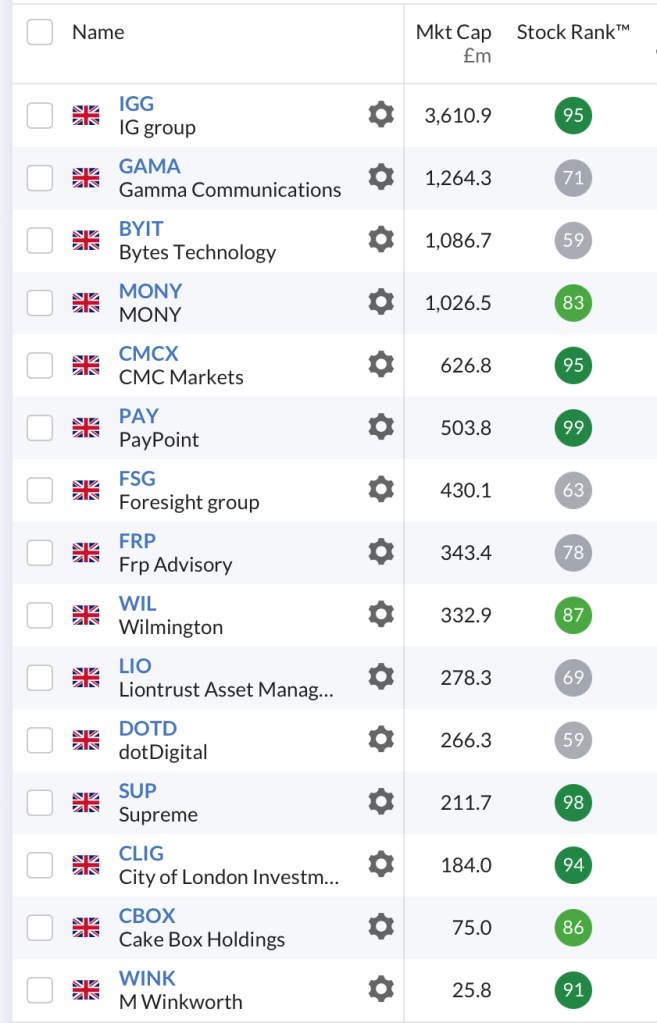The width and height of the screenshot is (657, 1023).
Task: Tick the select-all checkbox in header
Action: pos(40,32)
